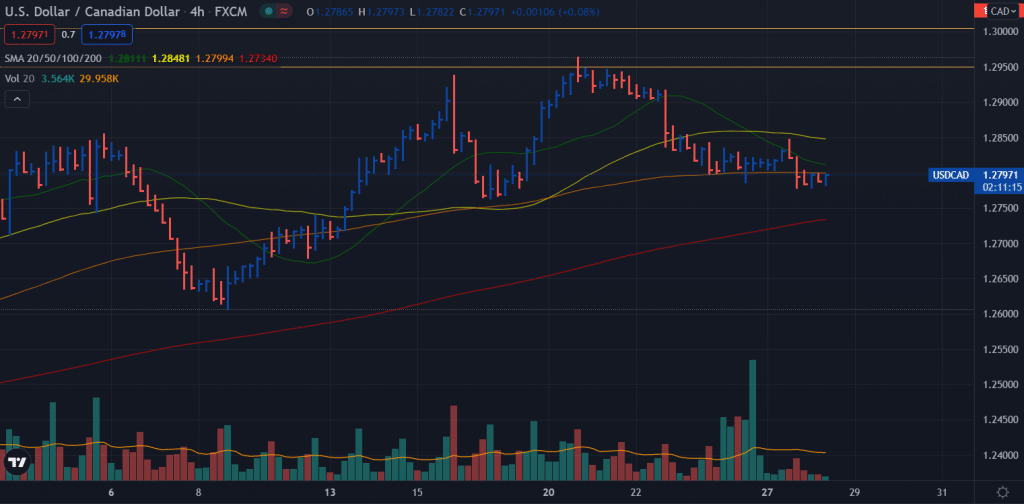
Task: Open chart settings gear icon
Action: pyautogui.click(x=1002, y=492)
